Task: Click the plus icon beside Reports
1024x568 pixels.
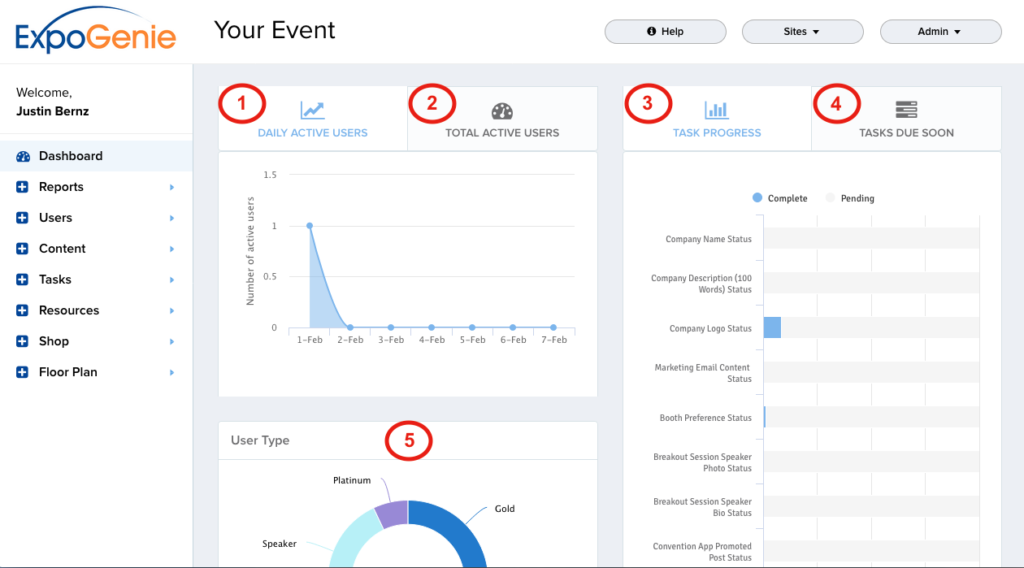Action: (x=23, y=187)
